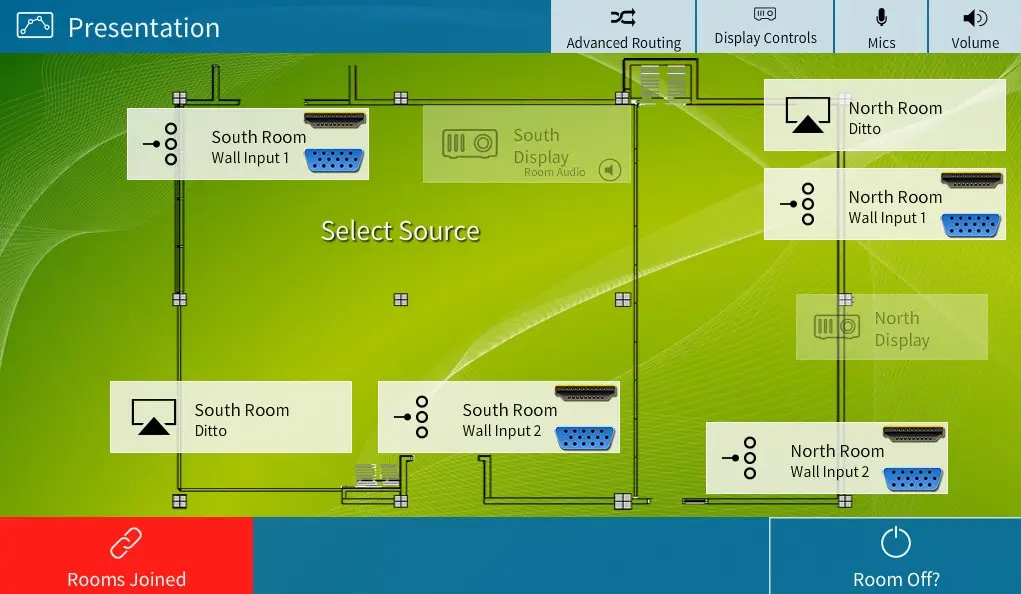Tap the Mics microphone icon

pos(881,17)
